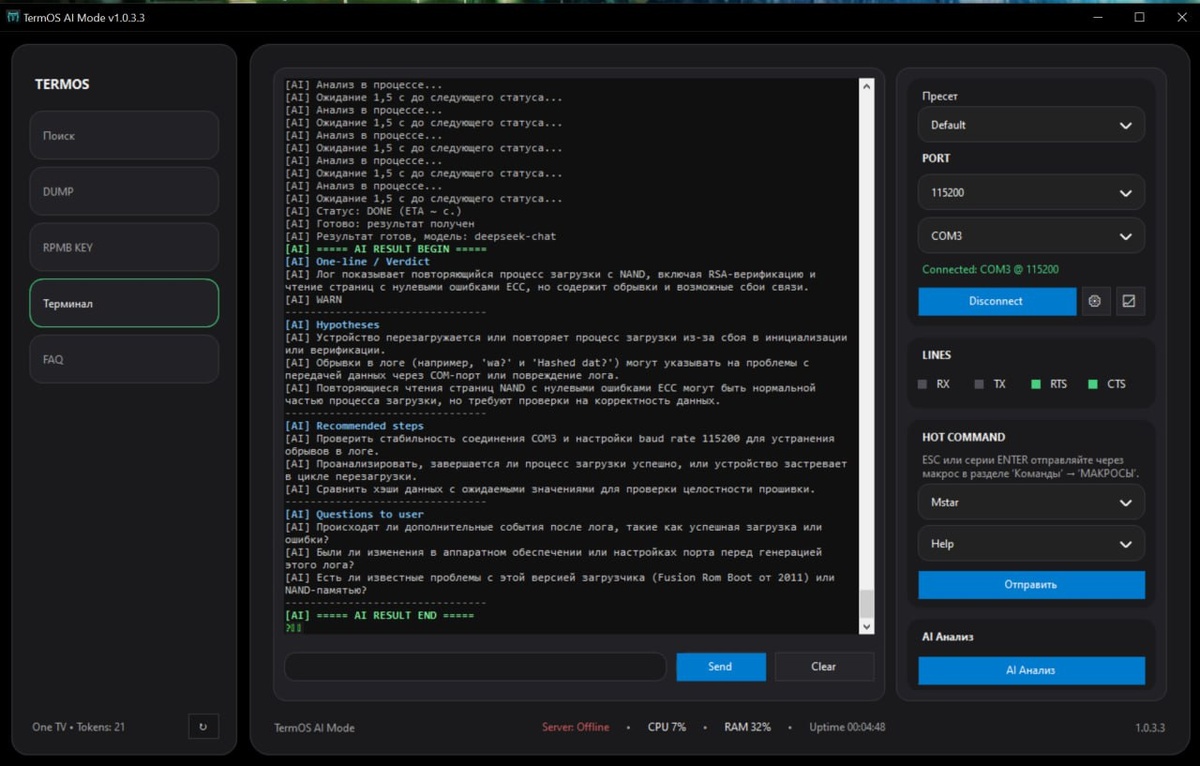Open the Mstar hot command dropdown
The width and height of the screenshot is (1200, 766).
(x=1031, y=502)
